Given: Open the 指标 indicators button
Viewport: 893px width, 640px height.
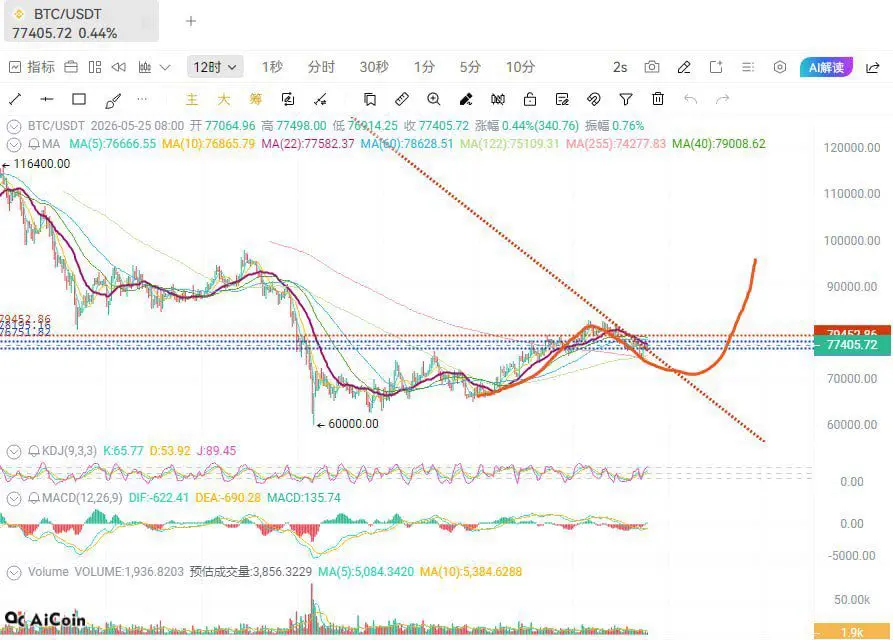Looking at the screenshot, I should coord(32,67).
